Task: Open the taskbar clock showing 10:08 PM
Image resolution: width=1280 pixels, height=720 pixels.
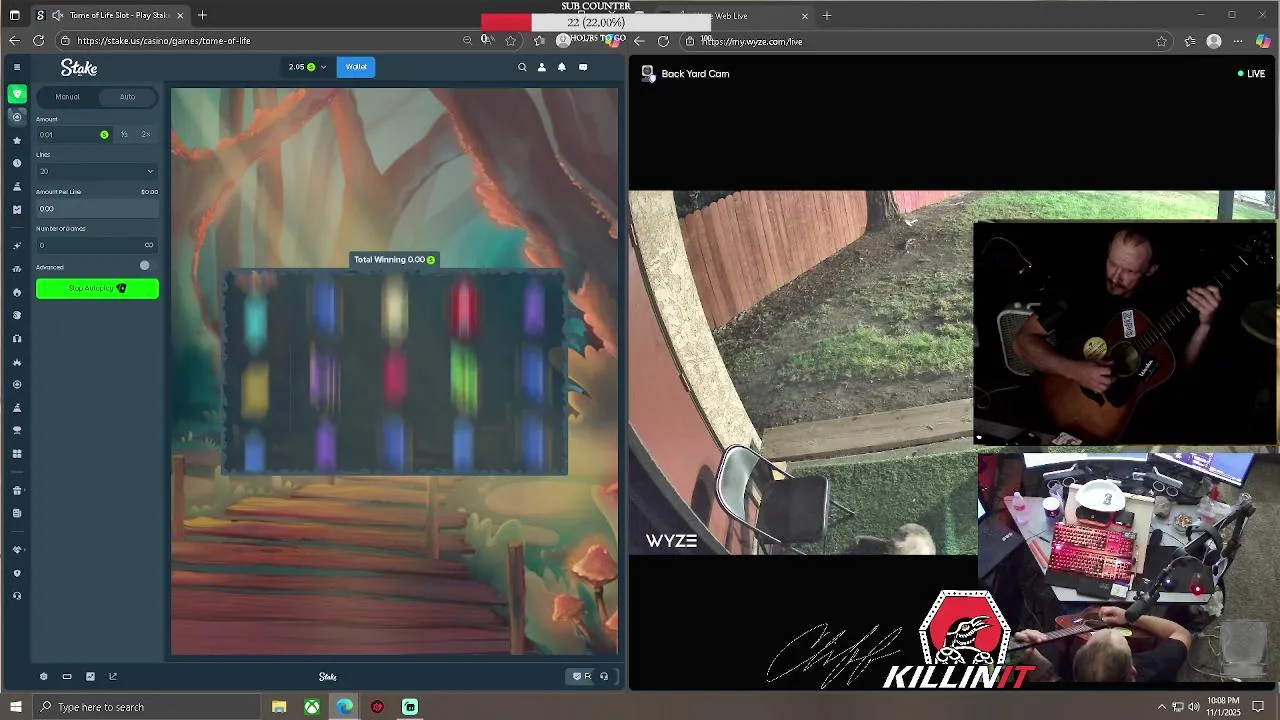Action: (1223, 707)
